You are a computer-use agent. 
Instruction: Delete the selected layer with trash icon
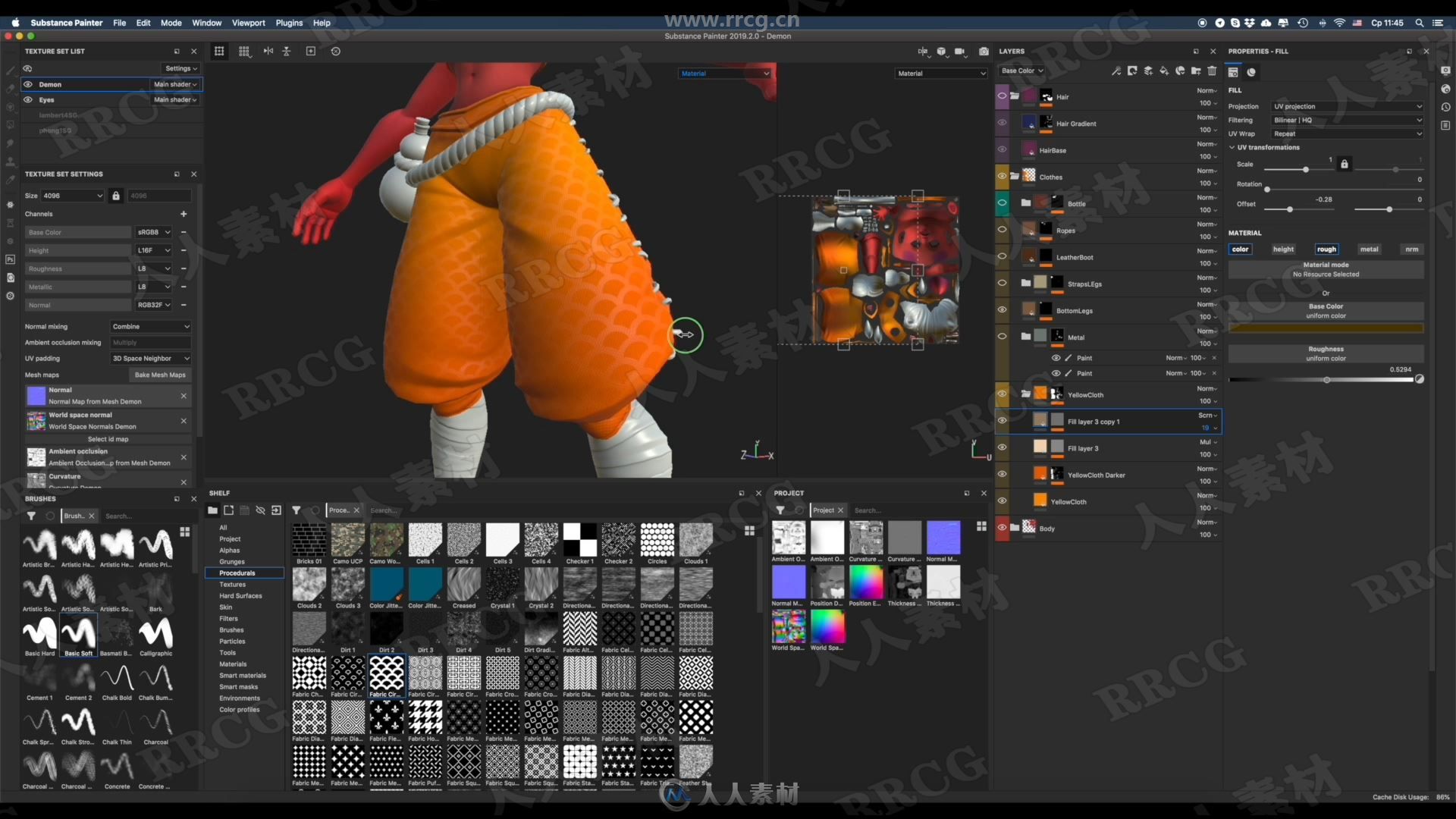[x=1212, y=71]
